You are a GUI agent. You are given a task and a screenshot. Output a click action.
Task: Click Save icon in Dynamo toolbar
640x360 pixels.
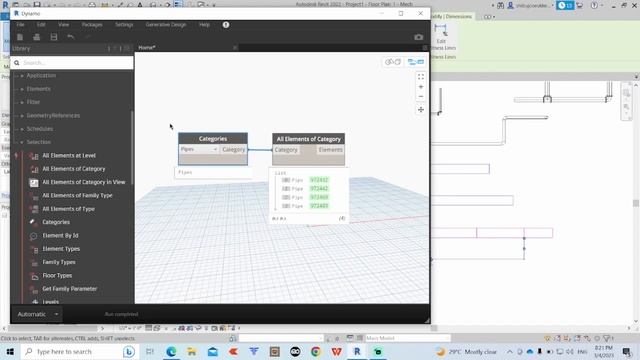tap(53, 37)
